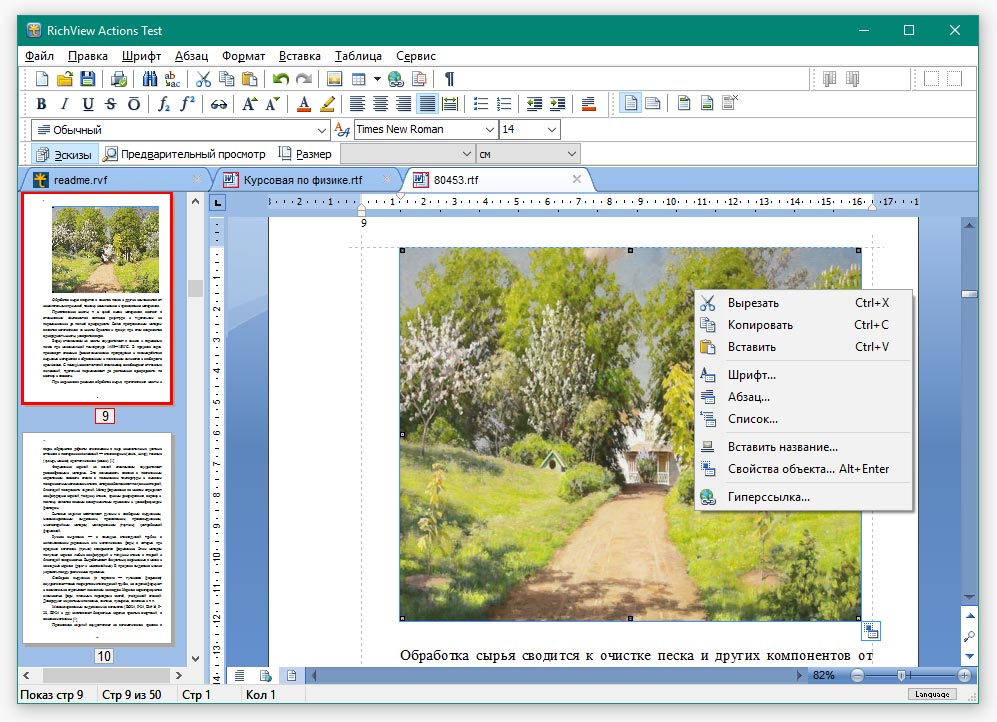Click the 'Эскизы' thumbnails button
The width and height of the screenshot is (997, 722).
pos(65,154)
